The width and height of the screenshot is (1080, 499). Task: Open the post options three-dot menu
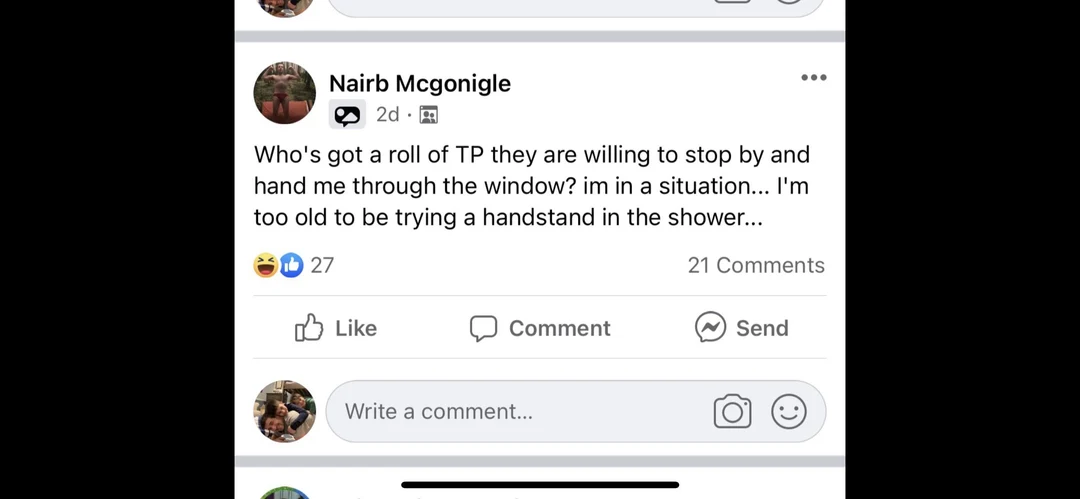813,78
